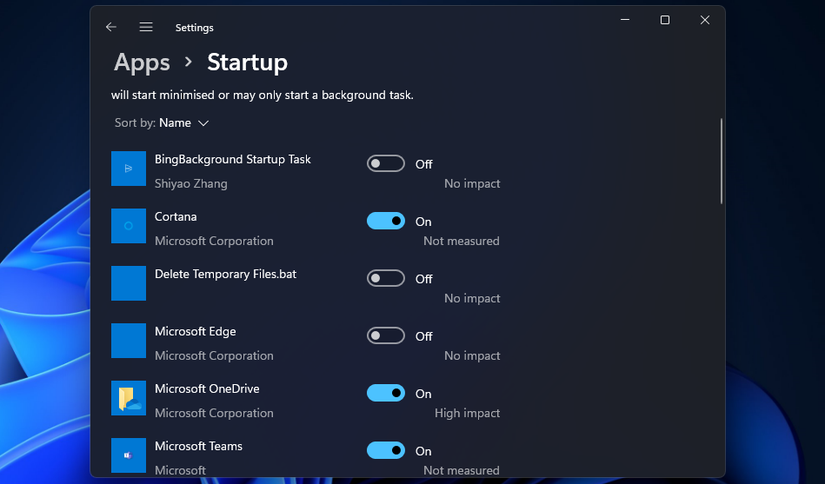Disable Microsoft Teams startup toggle

tap(386, 451)
